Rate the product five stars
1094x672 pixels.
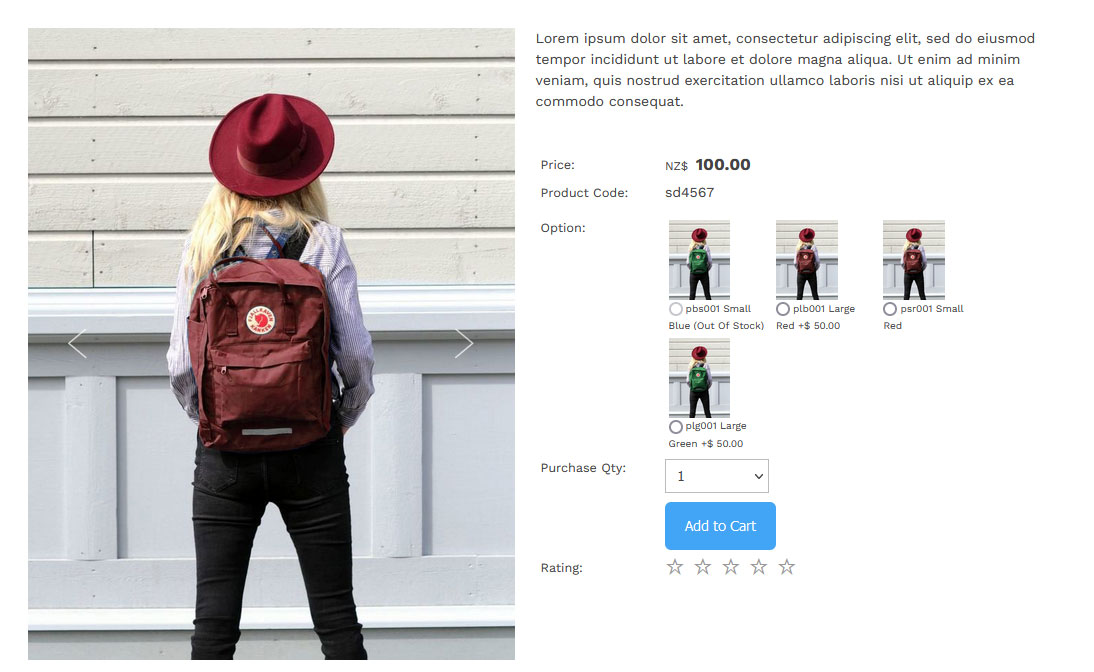786,567
